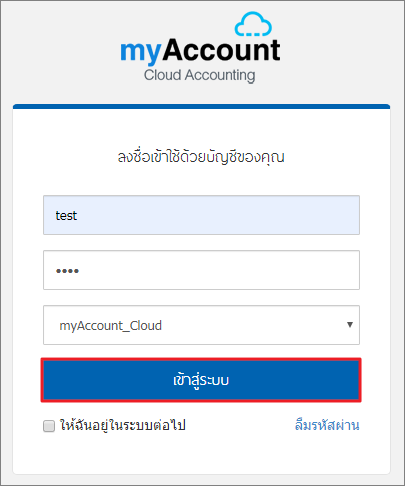The height and width of the screenshot is (486, 405).
Task: Open the myAccount_Cloud database dropdown
Action: 201,325
